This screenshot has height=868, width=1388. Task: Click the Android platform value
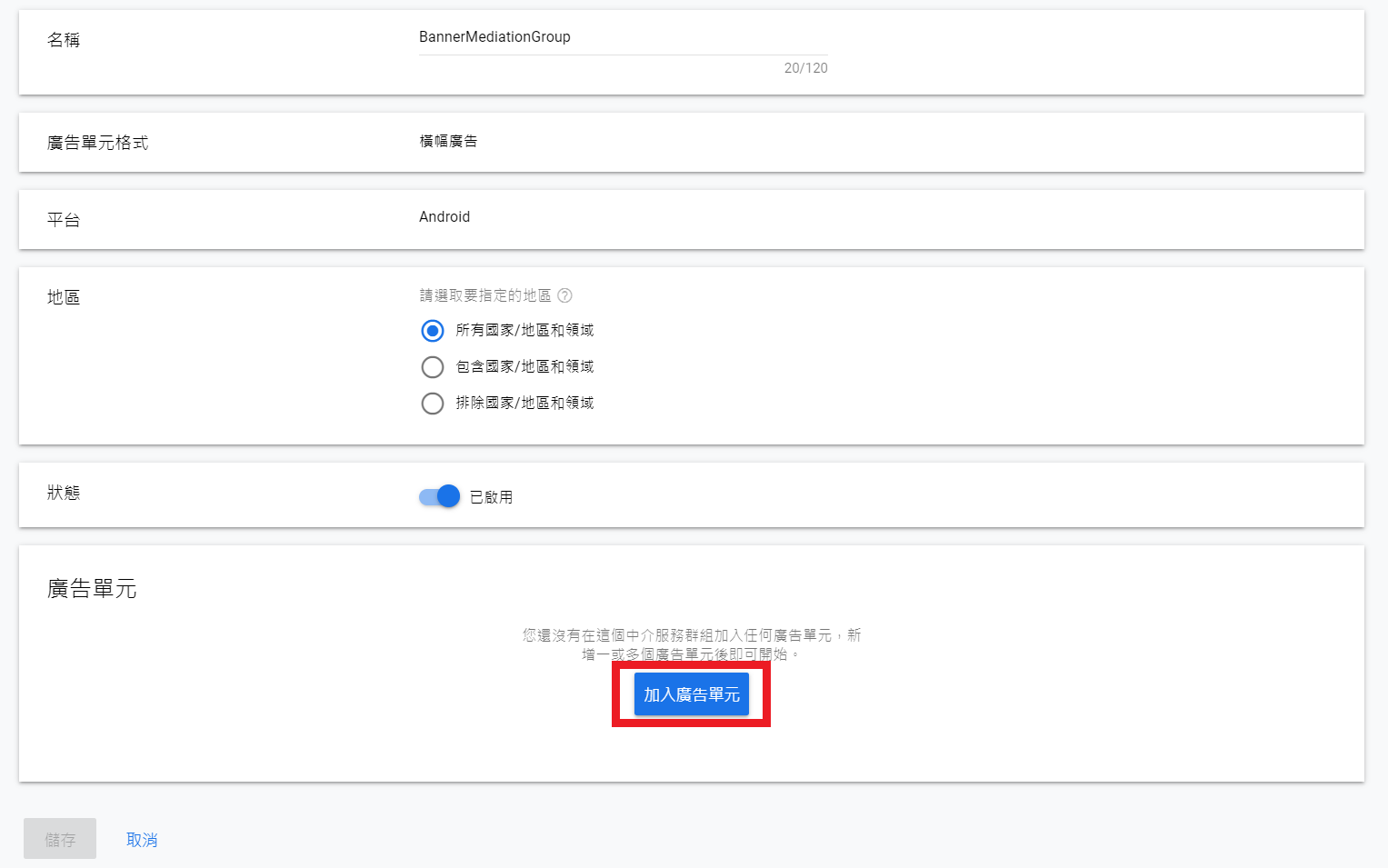[444, 216]
